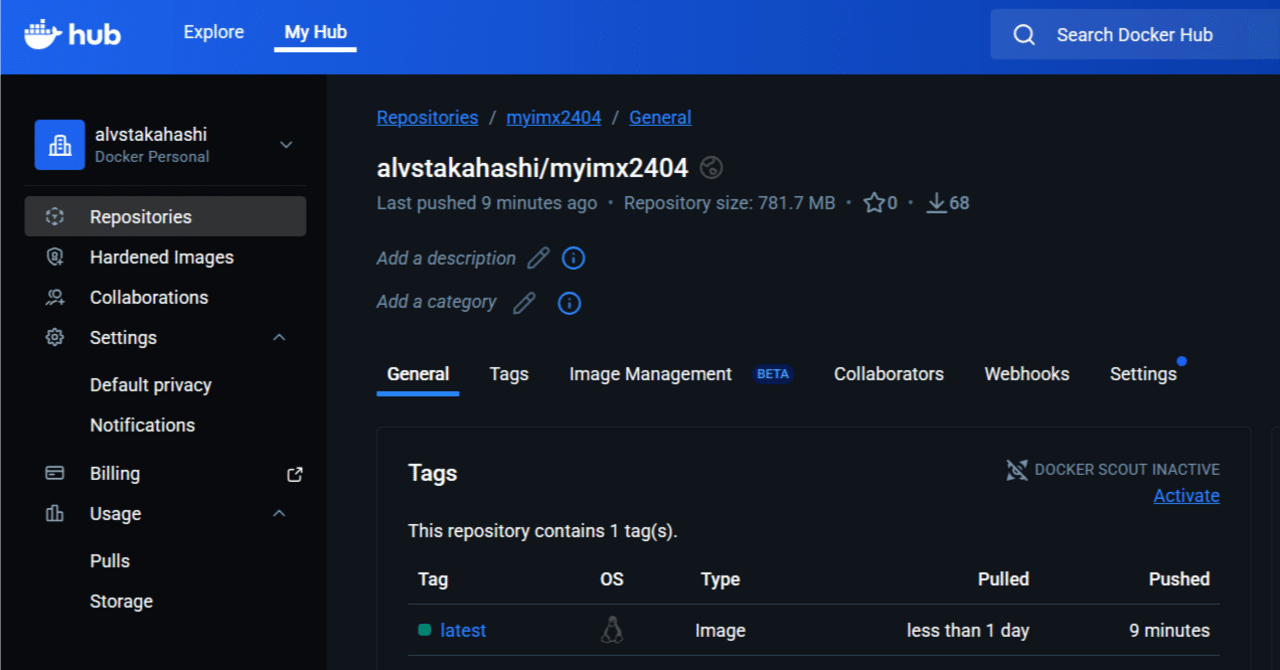Image resolution: width=1280 pixels, height=670 pixels.
Task: Click the Repositories sidebar icon
Action: pos(54,216)
